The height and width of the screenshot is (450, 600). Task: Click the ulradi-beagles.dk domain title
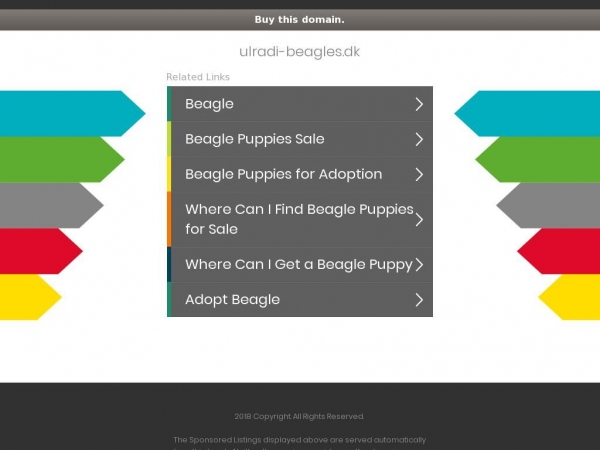click(300, 51)
